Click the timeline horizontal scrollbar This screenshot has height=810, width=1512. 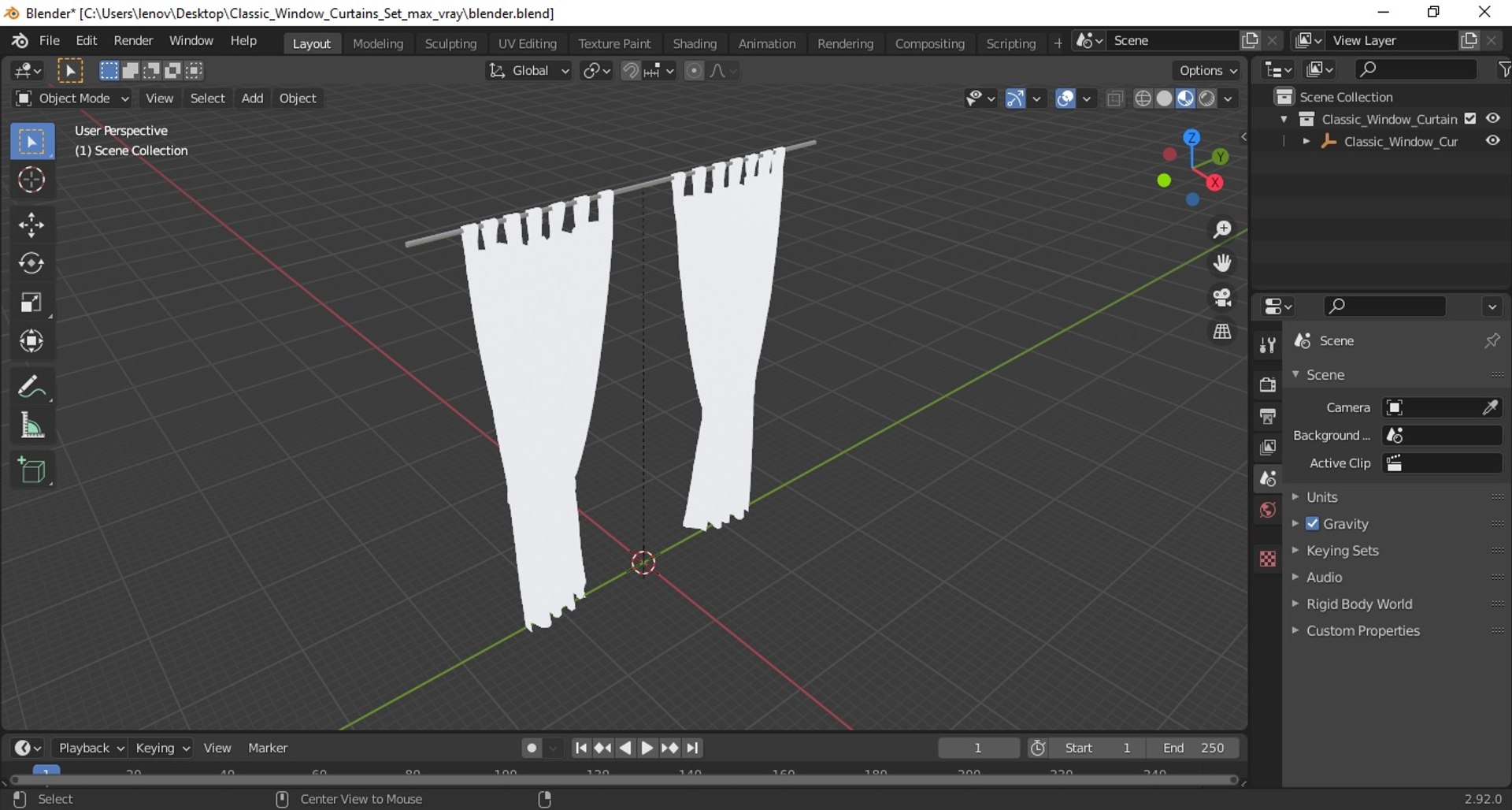click(x=624, y=780)
